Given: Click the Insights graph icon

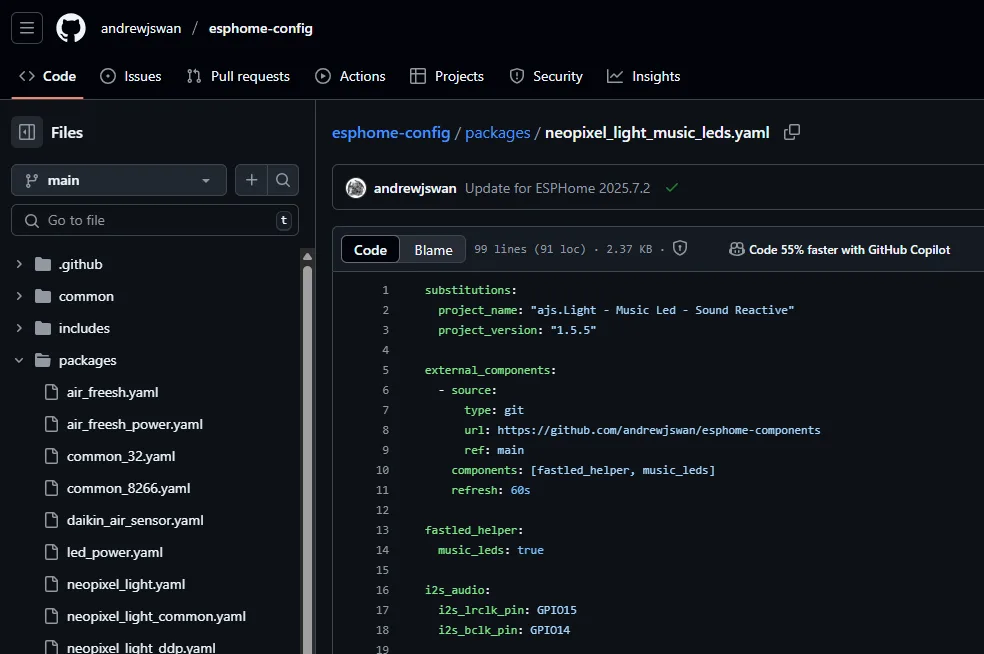Looking at the screenshot, I should click(615, 76).
